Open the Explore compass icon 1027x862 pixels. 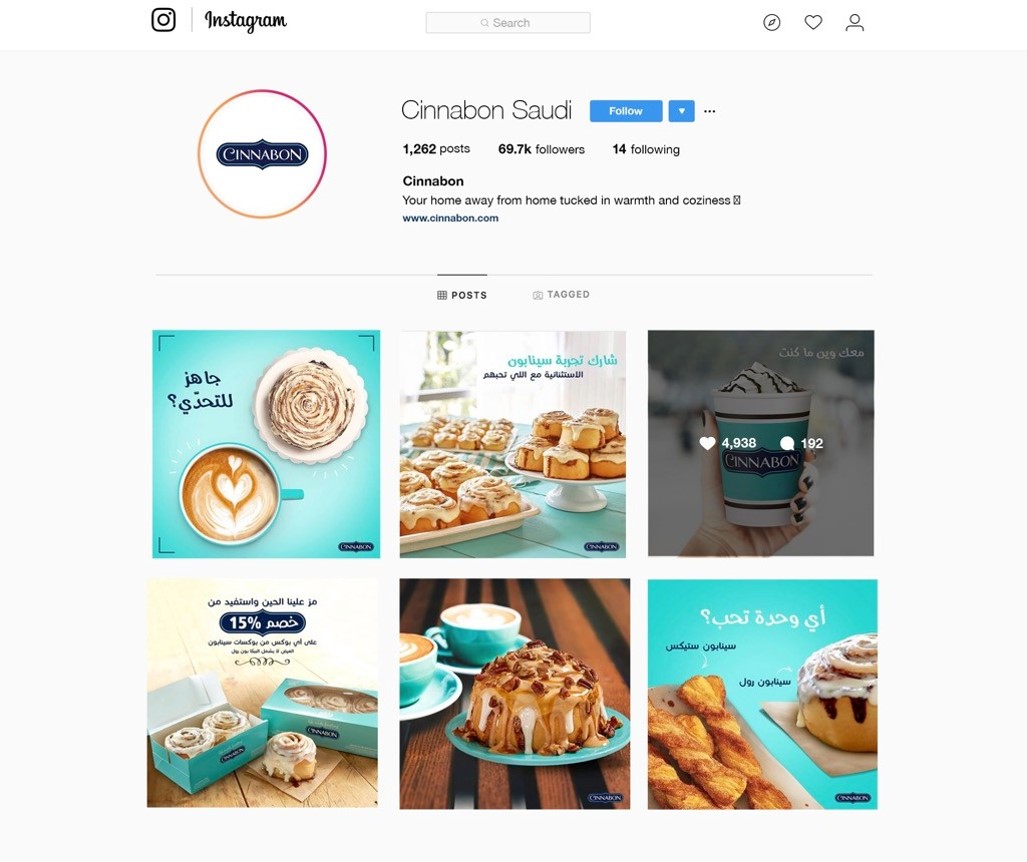click(772, 23)
